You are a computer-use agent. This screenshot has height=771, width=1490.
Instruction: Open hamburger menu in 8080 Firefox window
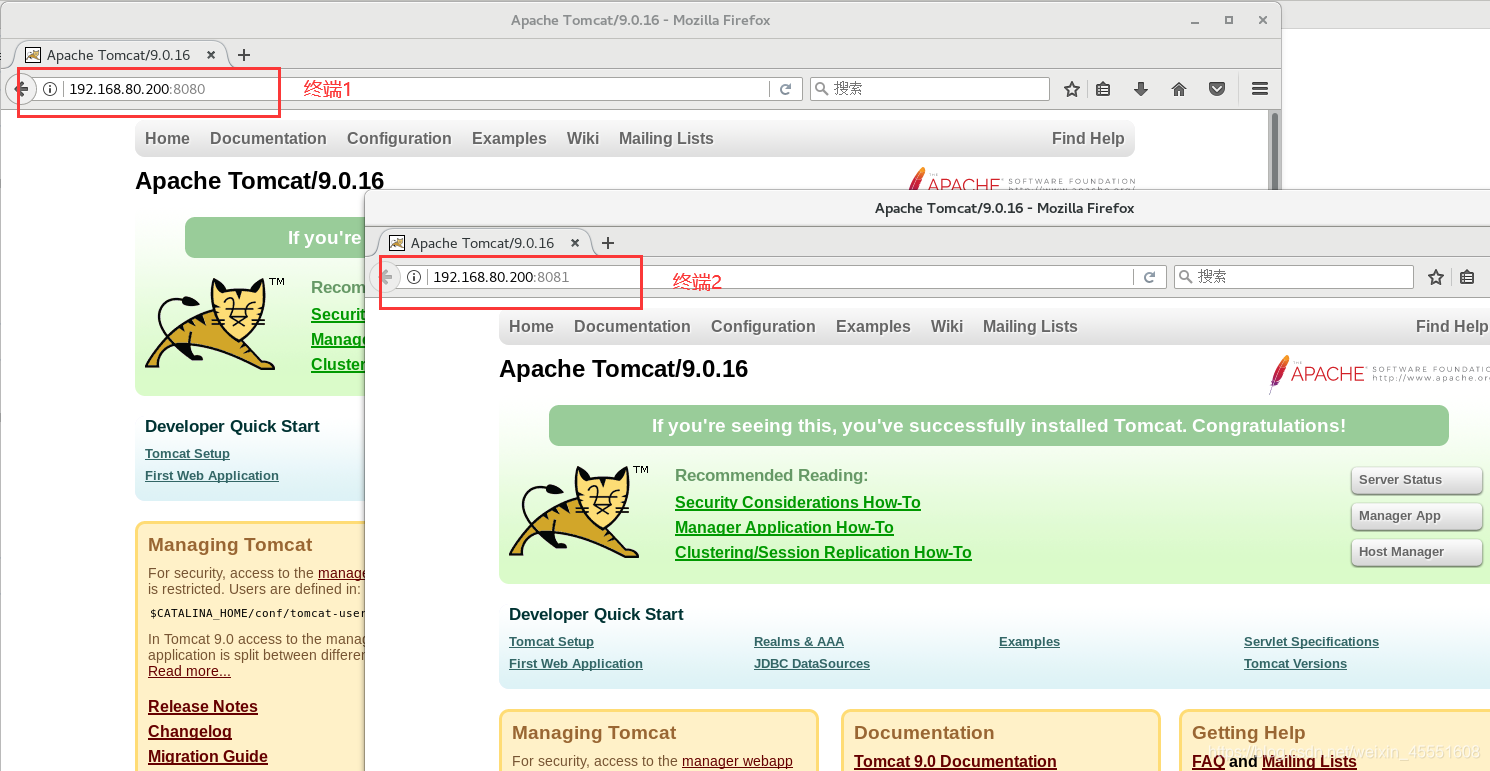tap(1260, 89)
